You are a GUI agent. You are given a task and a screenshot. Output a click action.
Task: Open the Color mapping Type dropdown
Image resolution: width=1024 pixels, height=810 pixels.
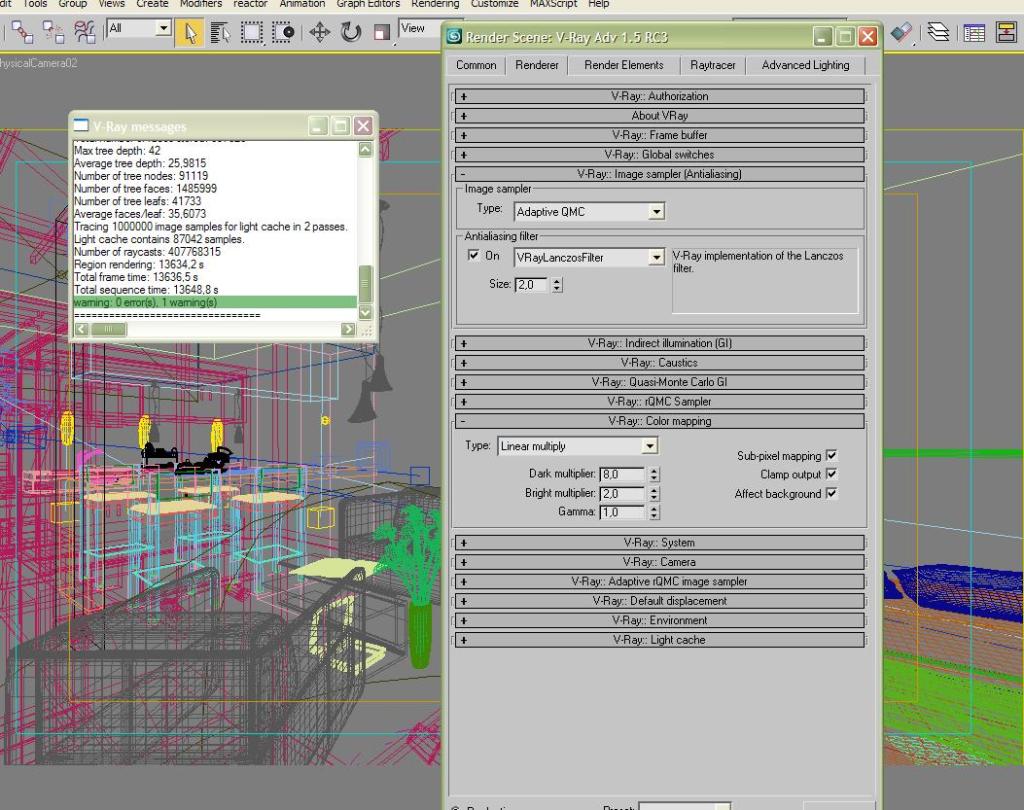tap(649, 446)
